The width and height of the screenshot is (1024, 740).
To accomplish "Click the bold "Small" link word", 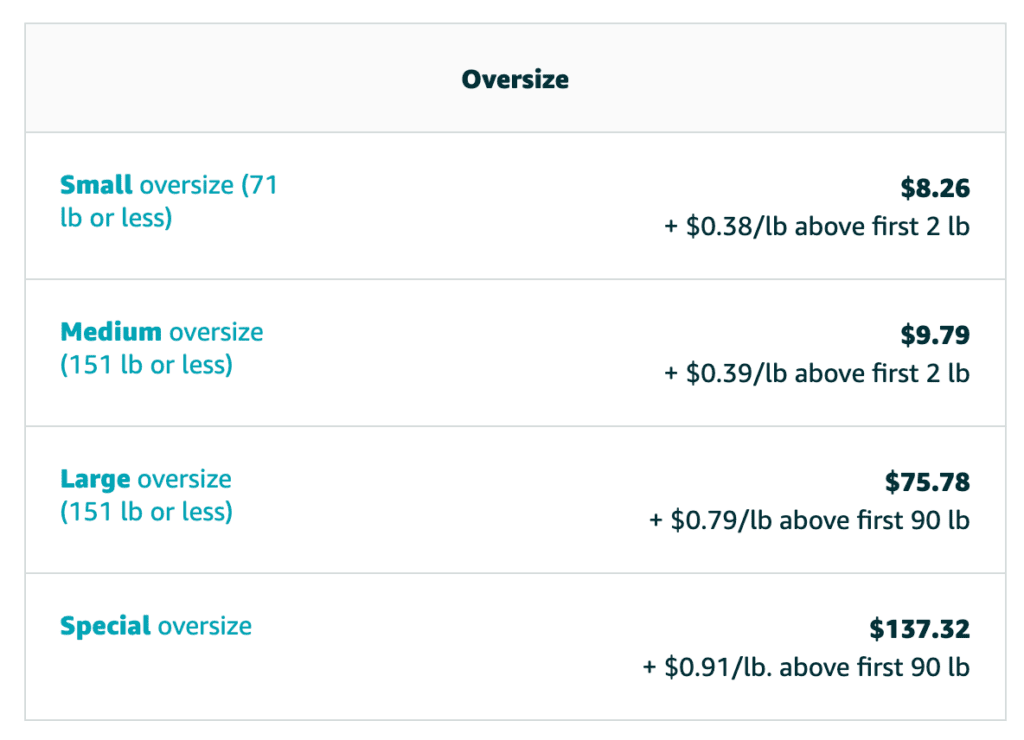I will pyautogui.click(x=96, y=185).
